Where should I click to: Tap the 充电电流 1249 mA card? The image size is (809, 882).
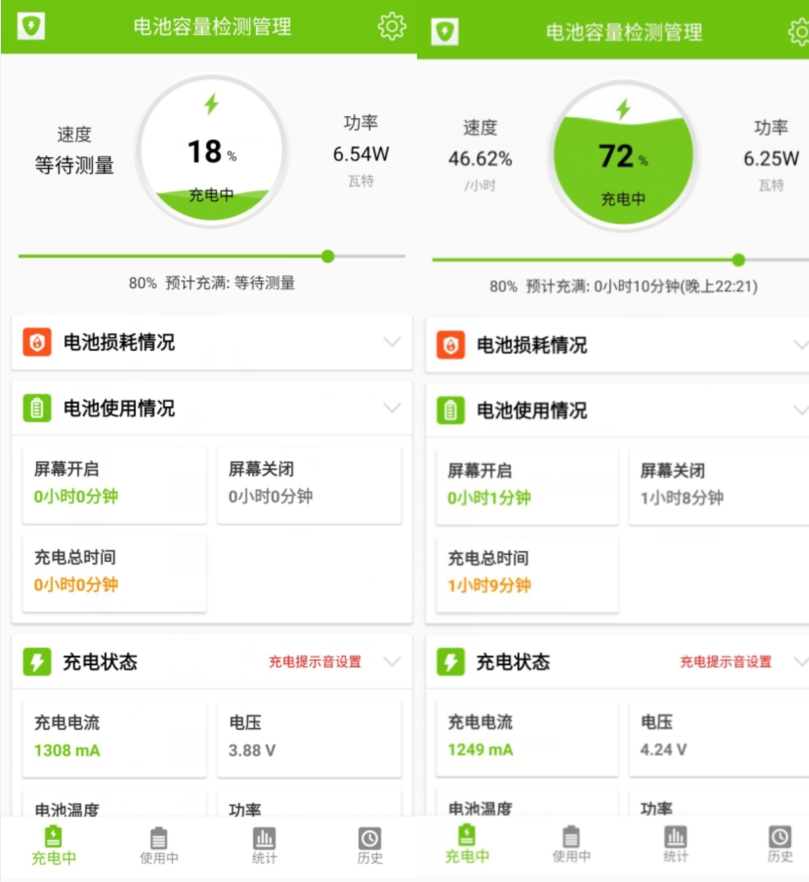(x=527, y=736)
